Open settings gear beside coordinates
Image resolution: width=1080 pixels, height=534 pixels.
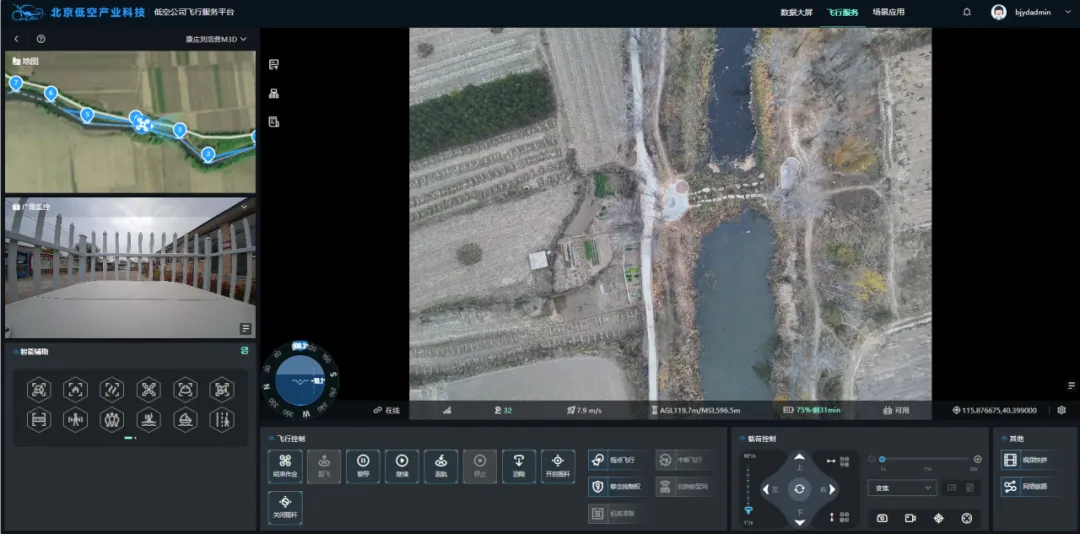(x=1062, y=410)
